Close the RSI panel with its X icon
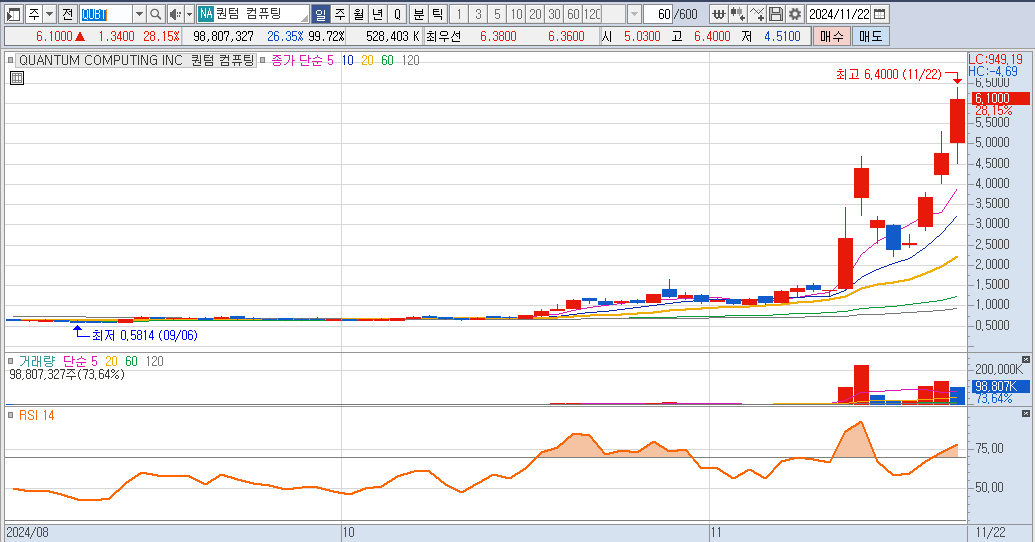Viewport: 1035px width, 542px height. point(1026,413)
